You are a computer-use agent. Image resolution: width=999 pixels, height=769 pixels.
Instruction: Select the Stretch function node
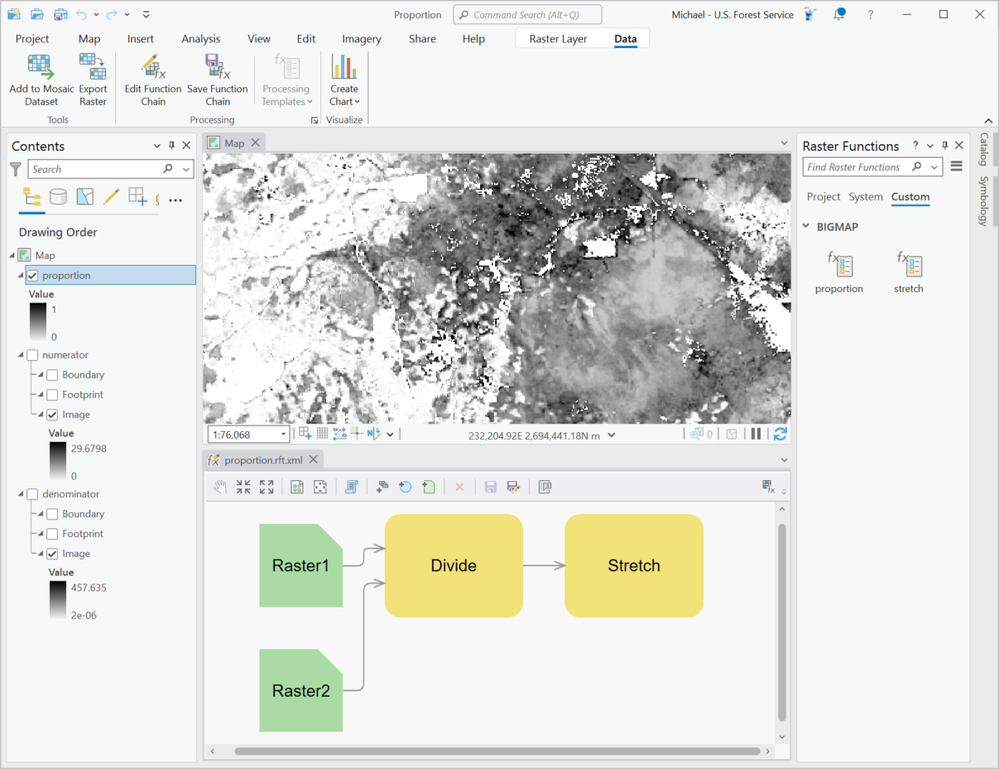[x=633, y=566]
